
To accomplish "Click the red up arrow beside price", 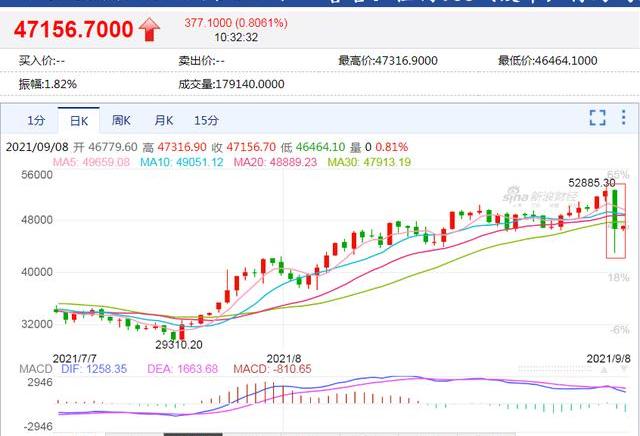I will (x=150, y=29).
